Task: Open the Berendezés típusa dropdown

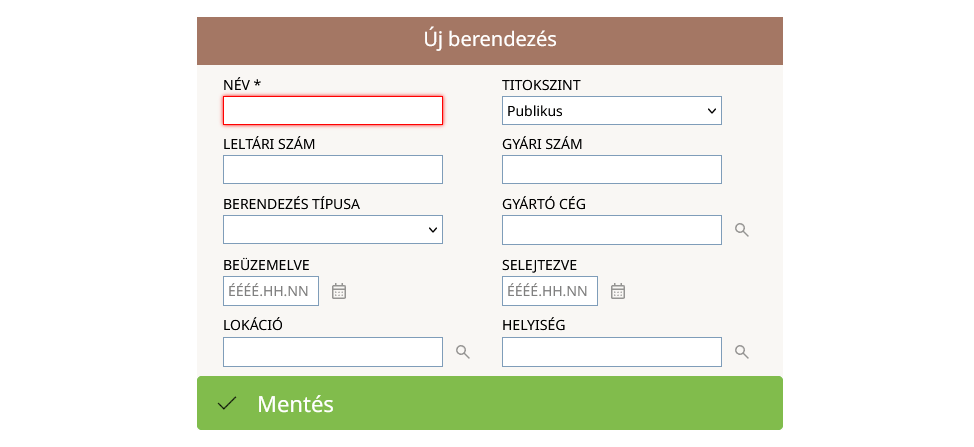Action: (x=332, y=230)
